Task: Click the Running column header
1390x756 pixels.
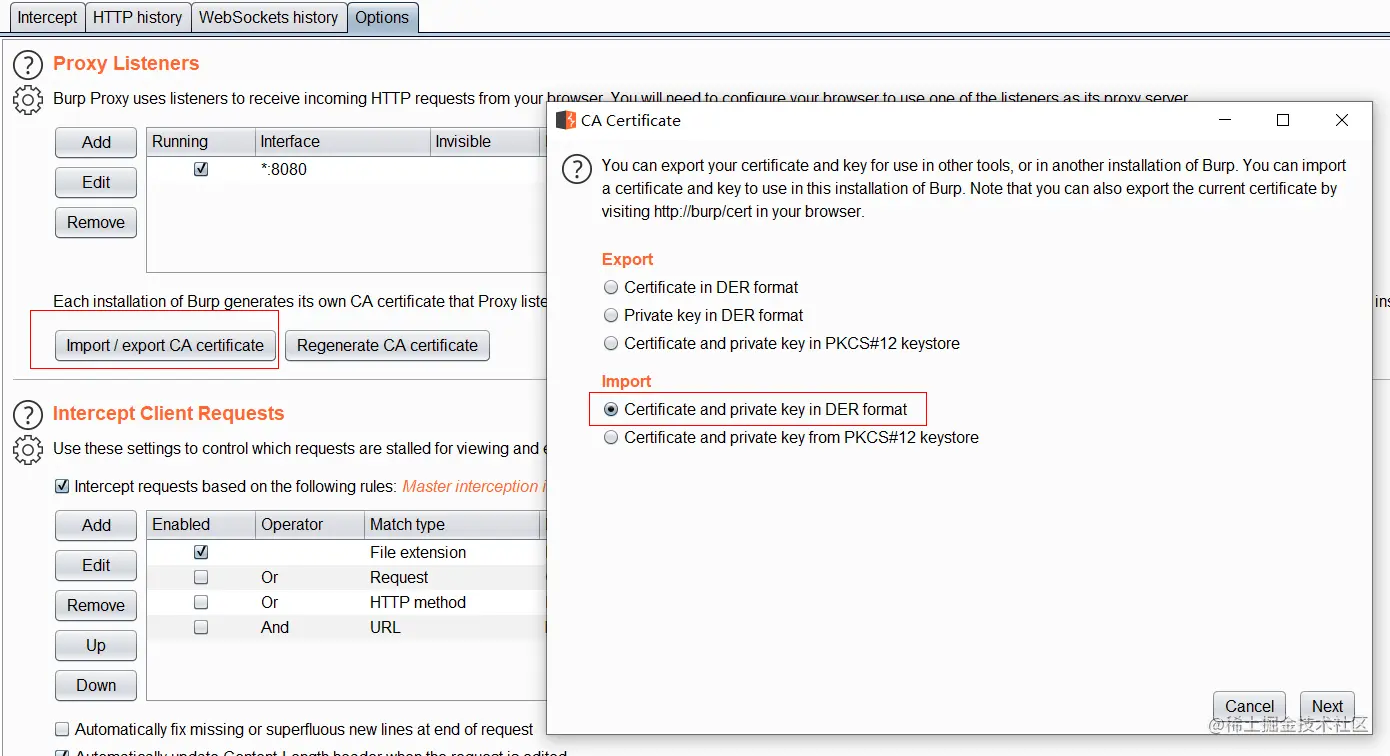Action: pyautogui.click(x=201, y=142)
